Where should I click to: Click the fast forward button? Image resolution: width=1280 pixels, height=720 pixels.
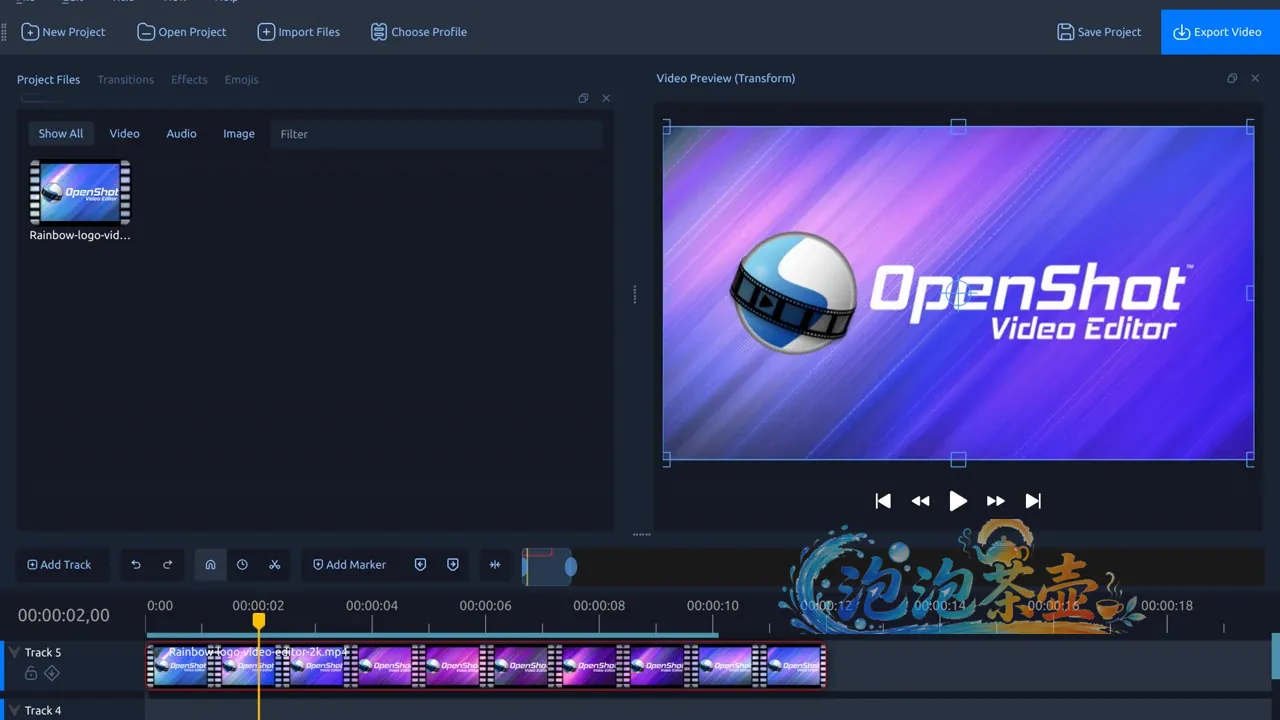coord(996,501)
